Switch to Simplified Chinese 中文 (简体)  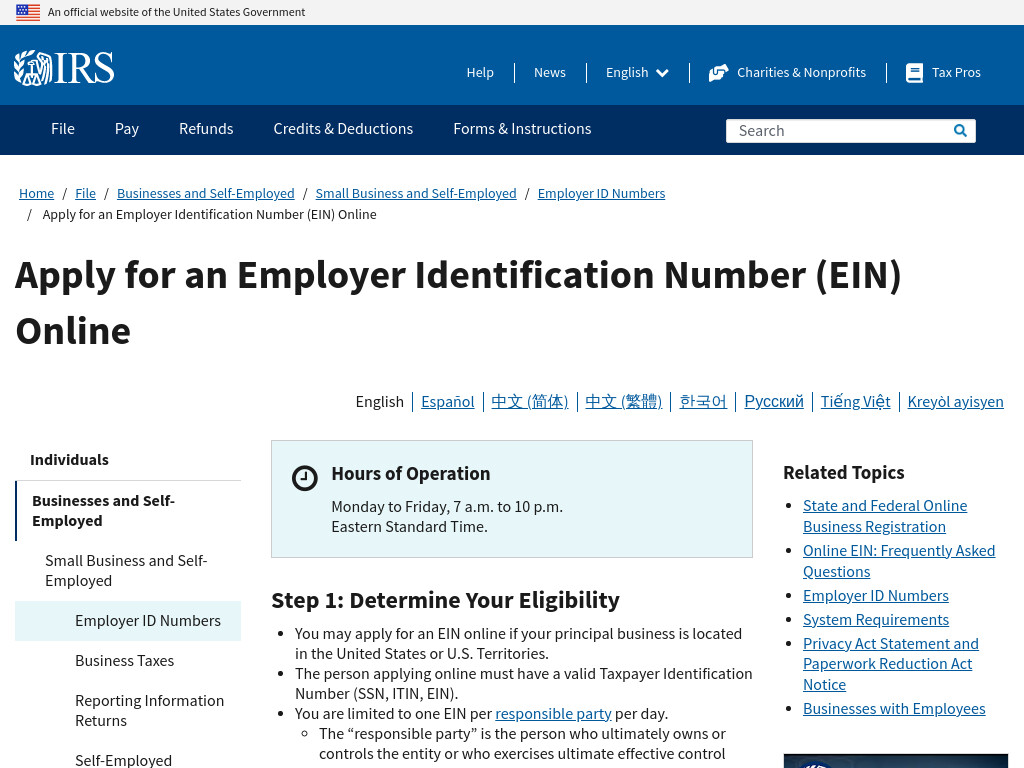(530, 402)
